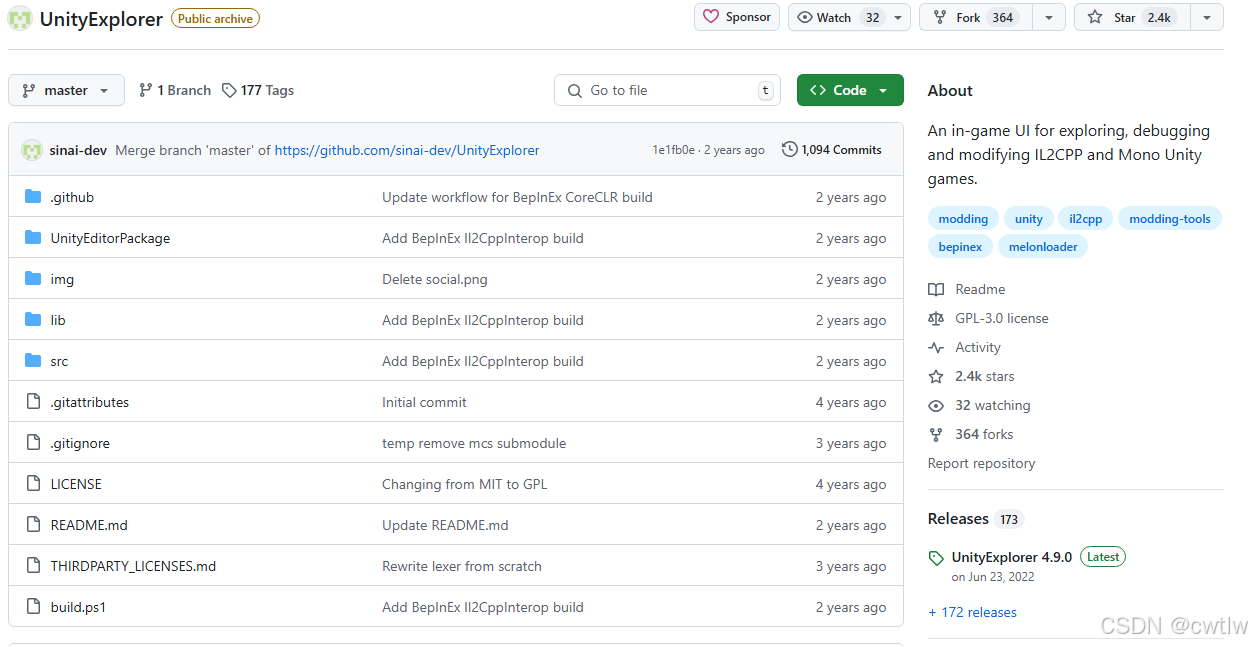
Task: Click the build.ps1 file icon
Action: pyautogui.click(x=33, y=607)
